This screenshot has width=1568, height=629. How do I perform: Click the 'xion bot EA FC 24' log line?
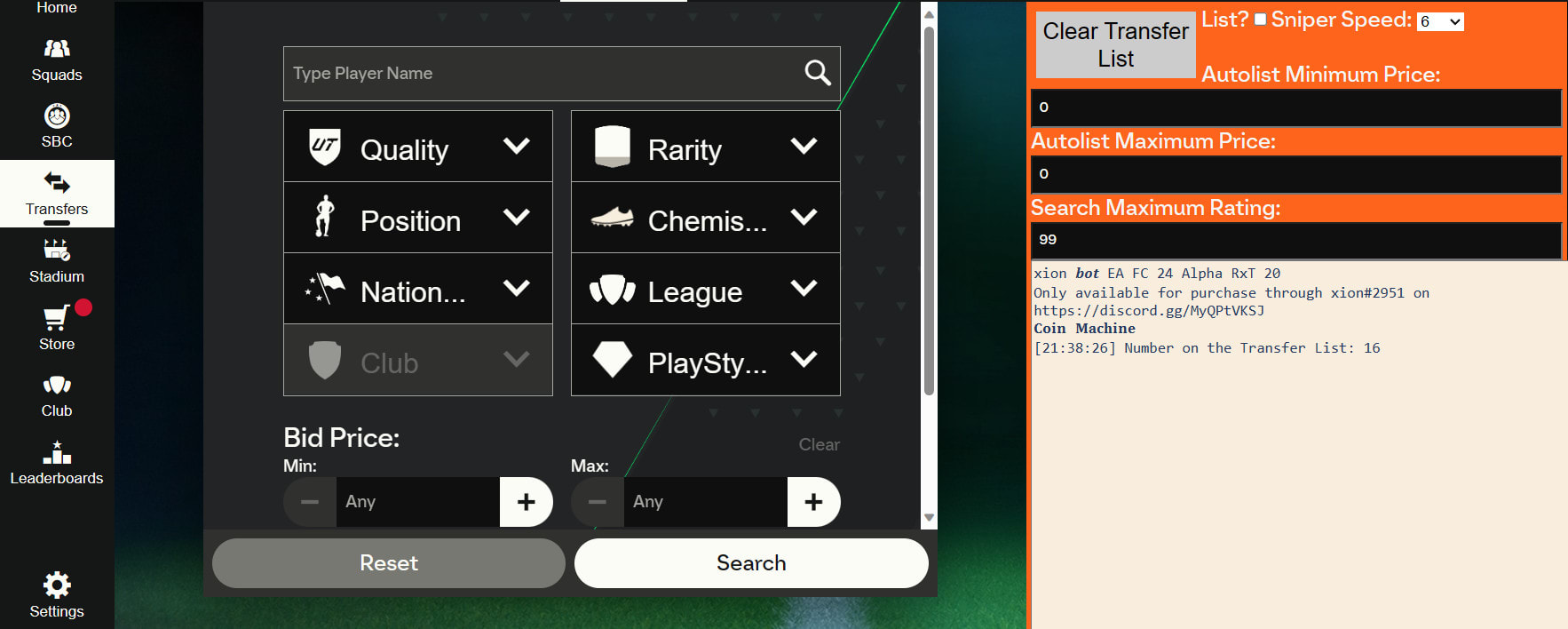1157,274
